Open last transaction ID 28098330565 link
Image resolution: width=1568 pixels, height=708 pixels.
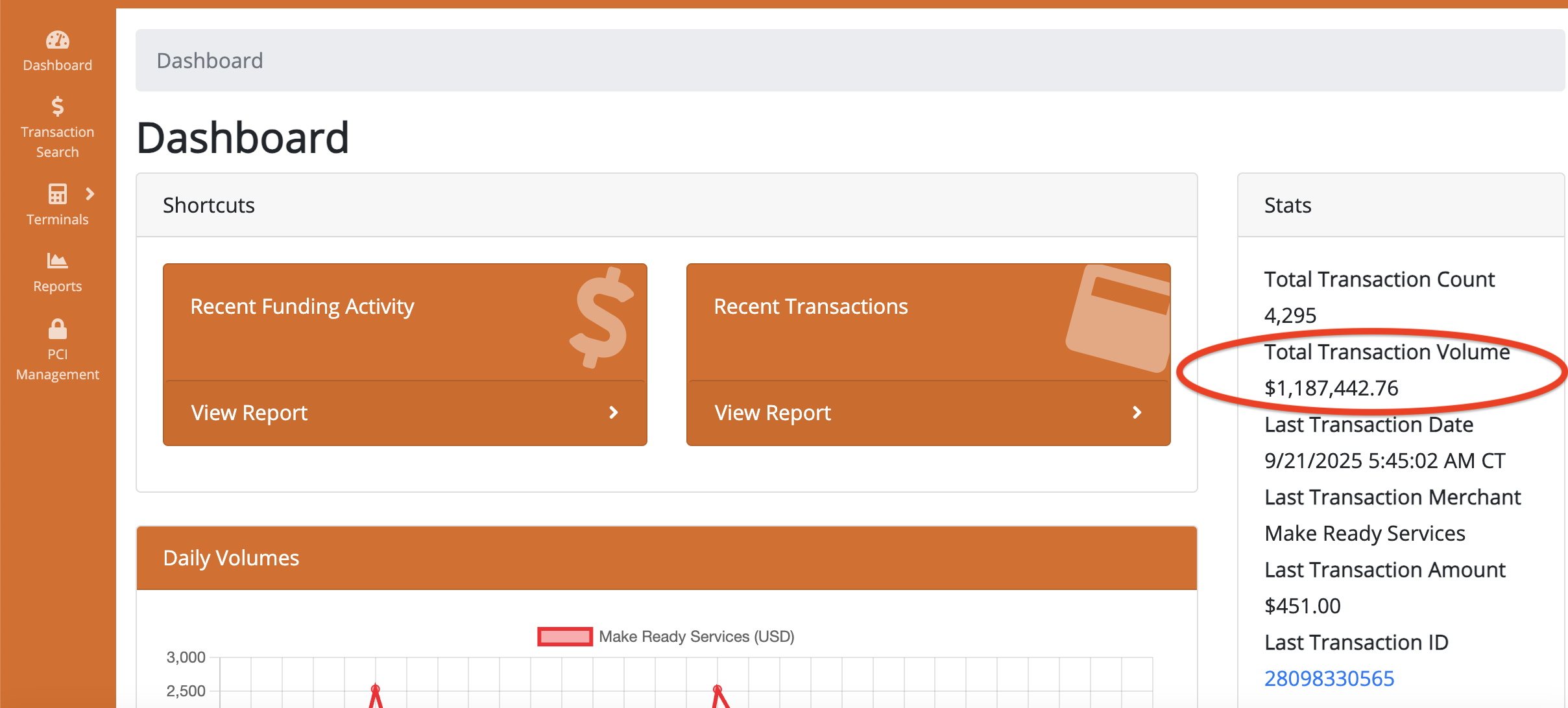pos(1329,678)
